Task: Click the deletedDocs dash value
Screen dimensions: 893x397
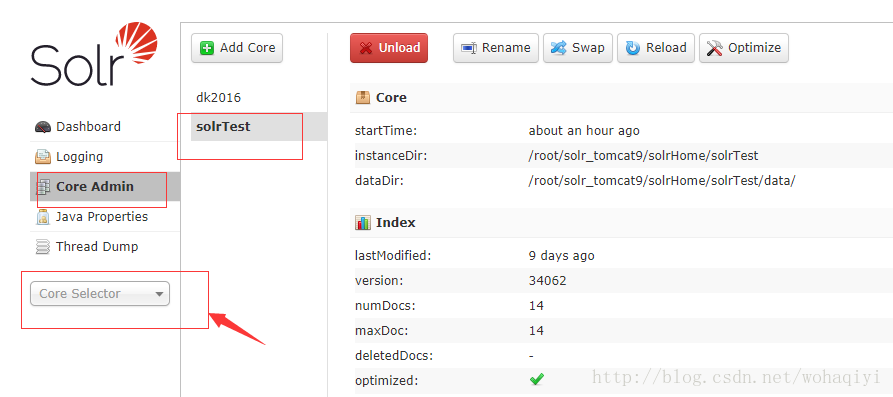Action: pyautogui.click(x=531, y=356)
